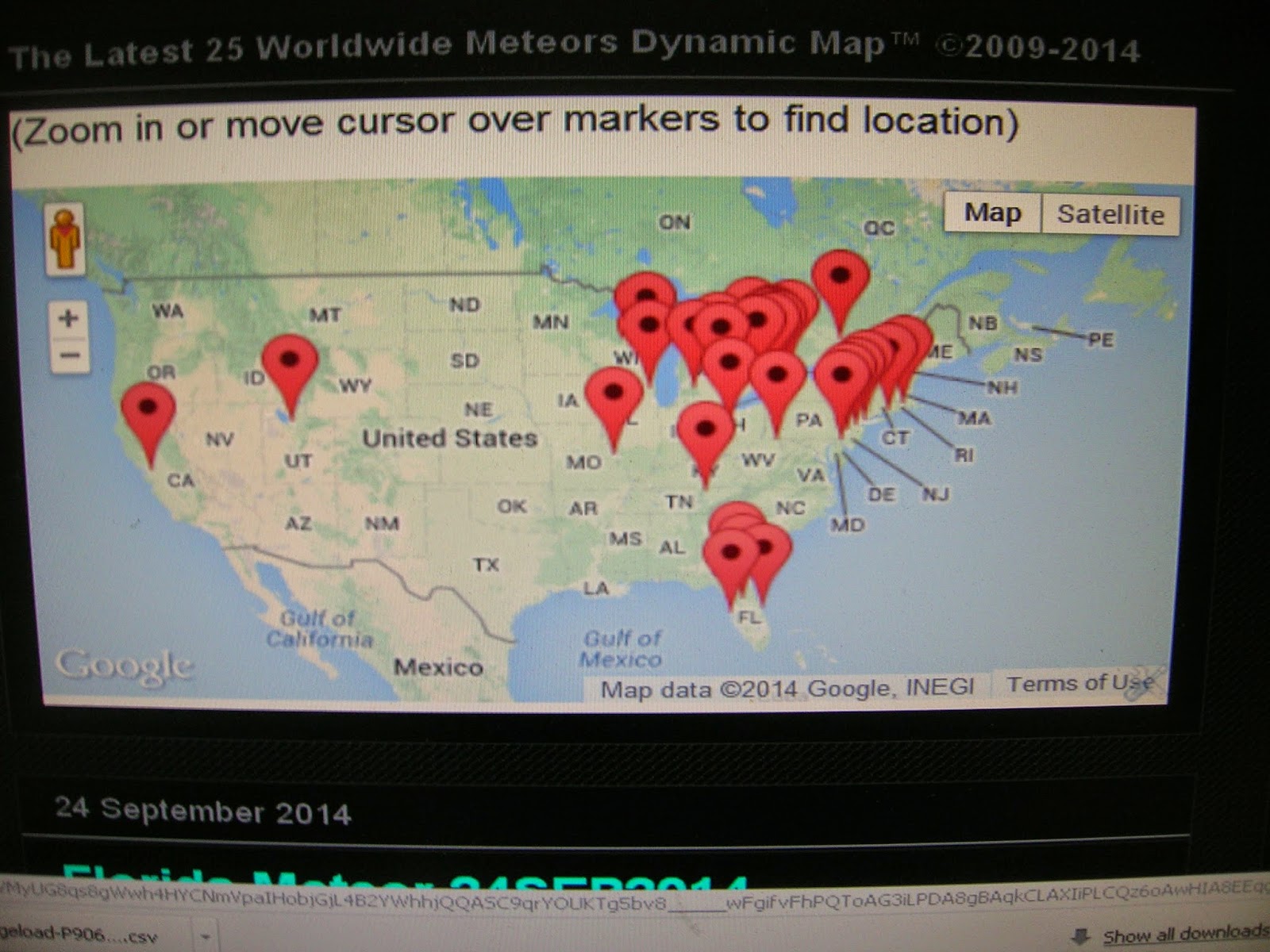Click the Map data ©2014 Google, INEGI text
The width and height of the screenshot is (1270, 952).
[787, 687]
